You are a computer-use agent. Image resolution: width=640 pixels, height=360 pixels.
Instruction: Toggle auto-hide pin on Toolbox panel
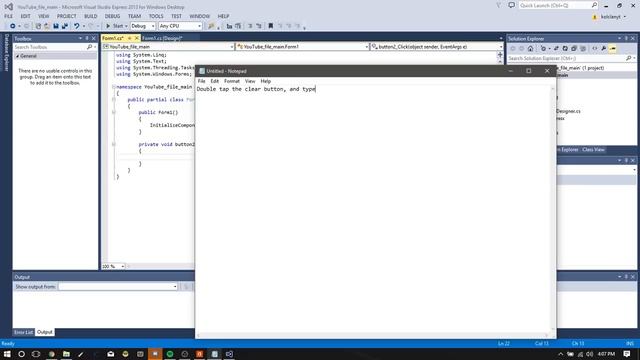(x=87, y=38)
